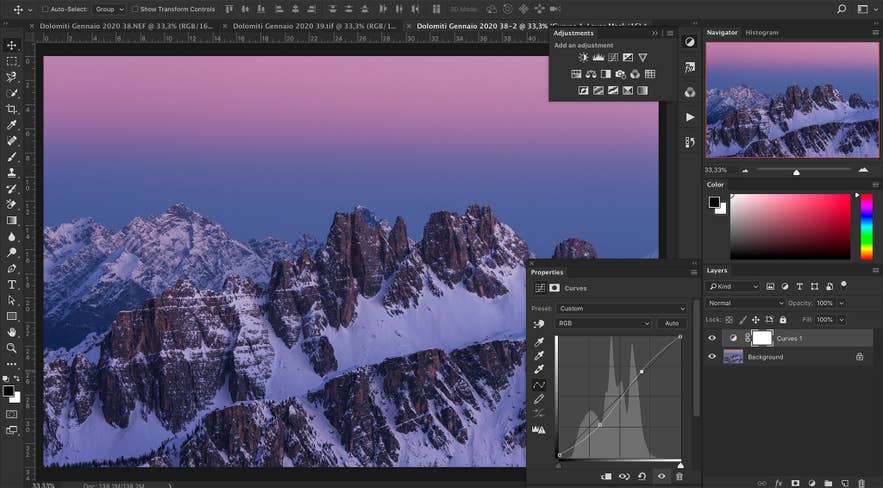Create a new group folder in Layers
883x488 pixels.
click(x=828, y=483)
